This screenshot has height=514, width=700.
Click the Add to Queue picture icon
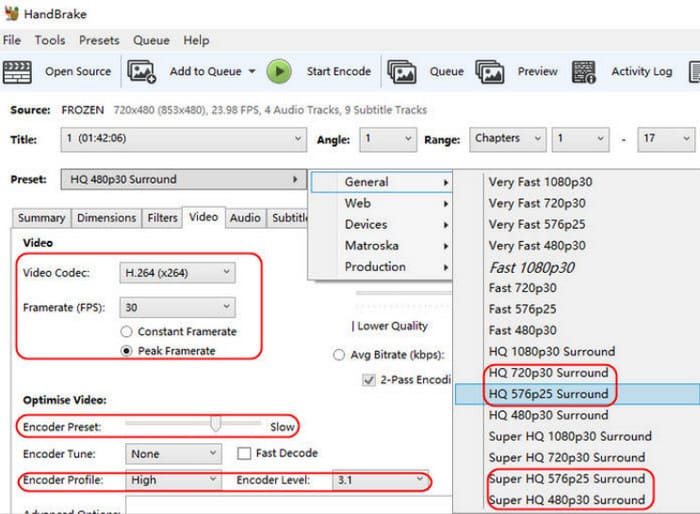click(142, 72)
